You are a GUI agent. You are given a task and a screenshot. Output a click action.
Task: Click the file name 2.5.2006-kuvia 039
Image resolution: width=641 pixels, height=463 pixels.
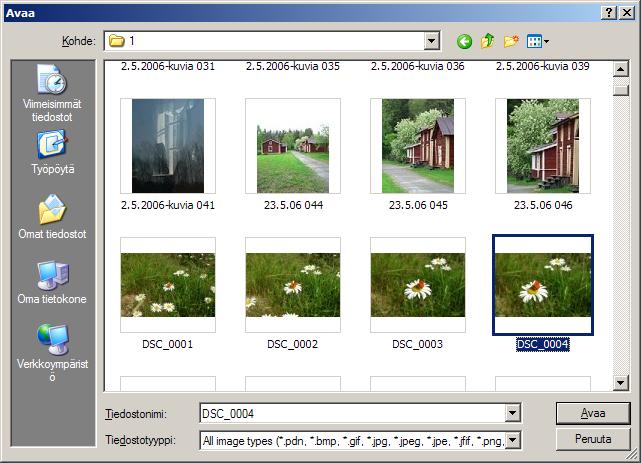click(543, 66)
